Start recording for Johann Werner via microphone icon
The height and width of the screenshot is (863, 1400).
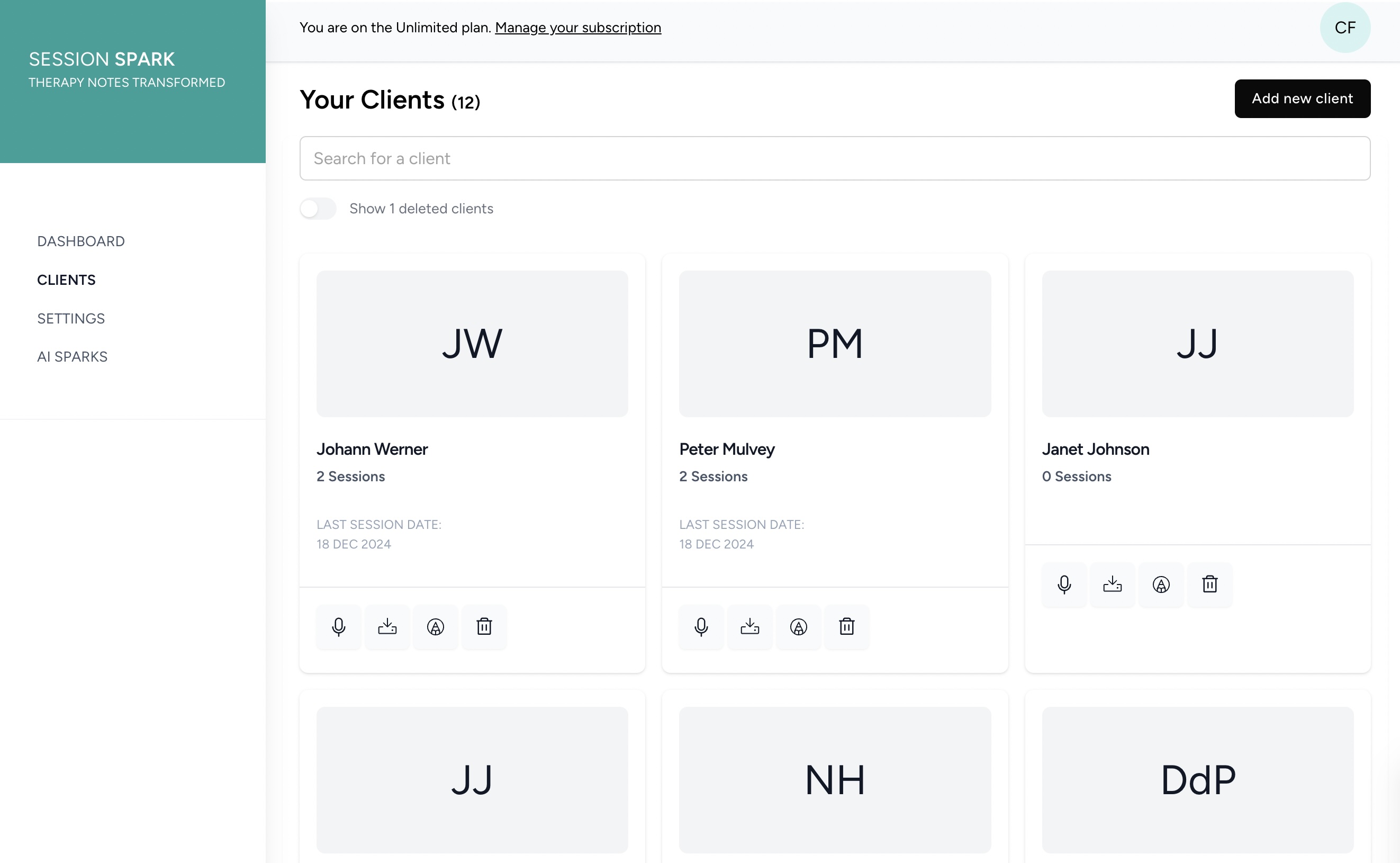339,627
